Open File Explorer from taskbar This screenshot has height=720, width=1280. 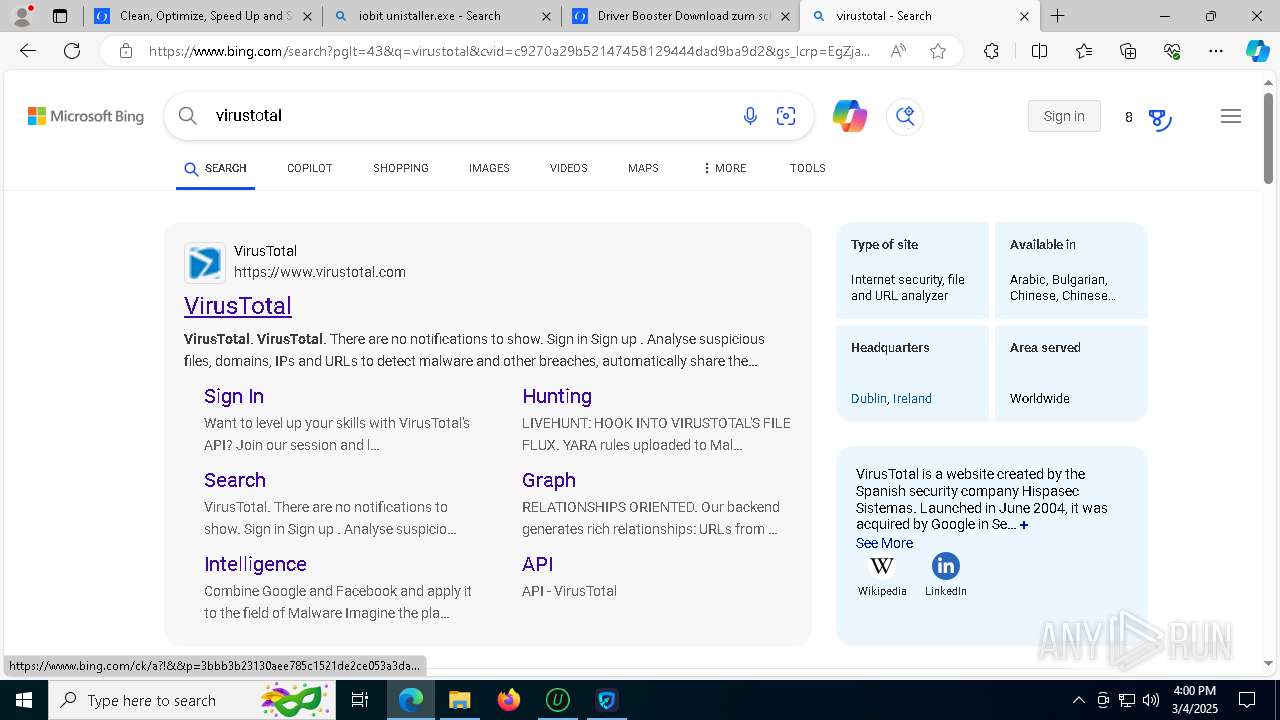coord(459,700)
